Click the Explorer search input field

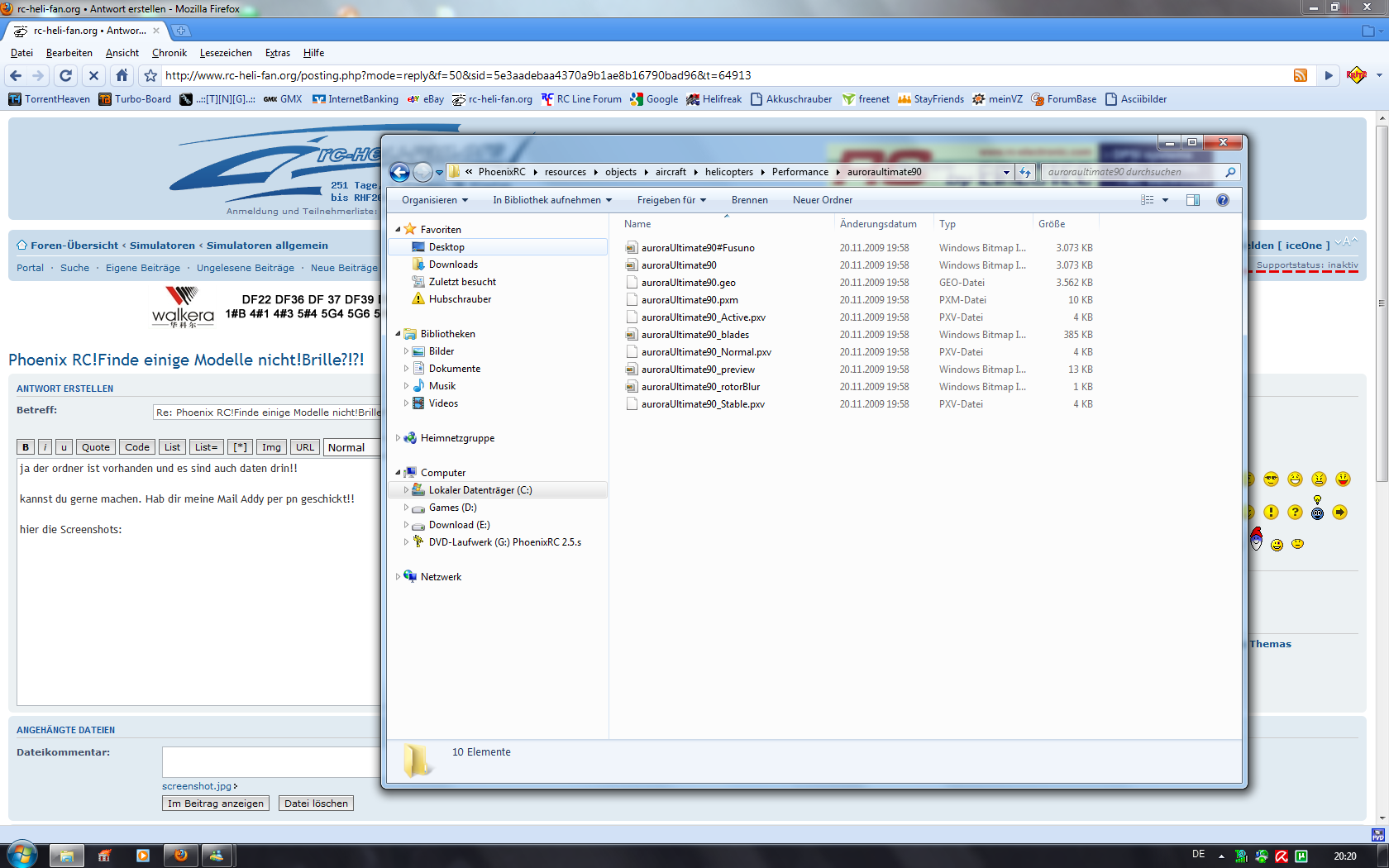click(1131, 172)
